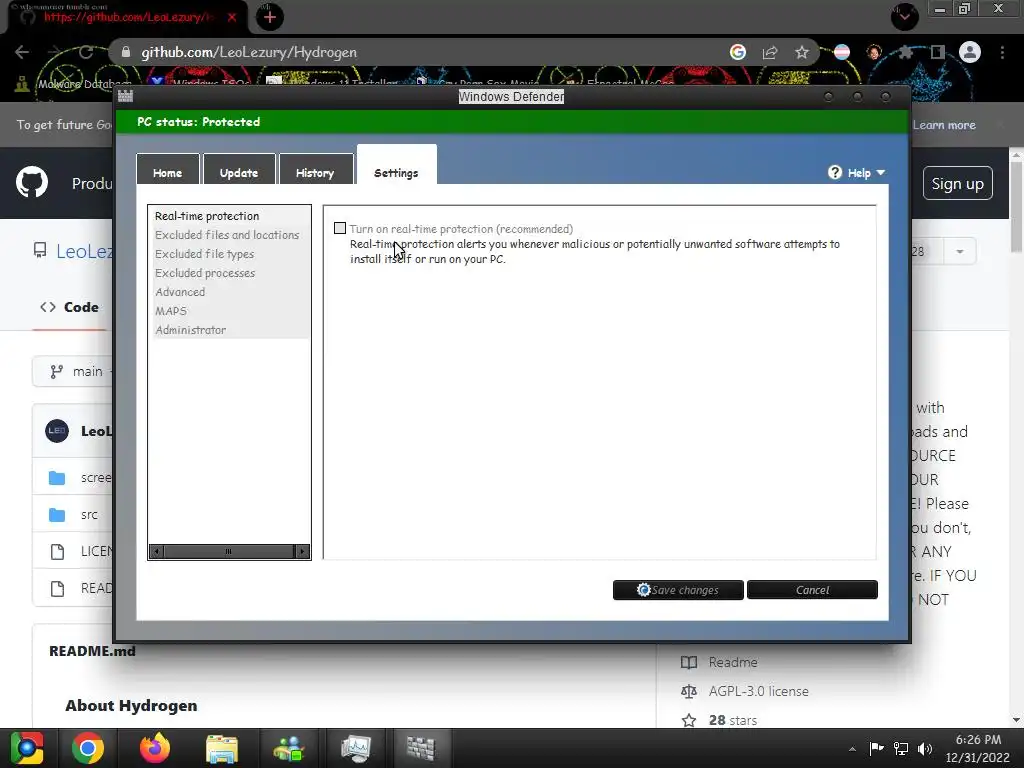Viewport: 1024px width, 768px height.
Task: Click the LICENSE file icon
Action: coord(57,552)
